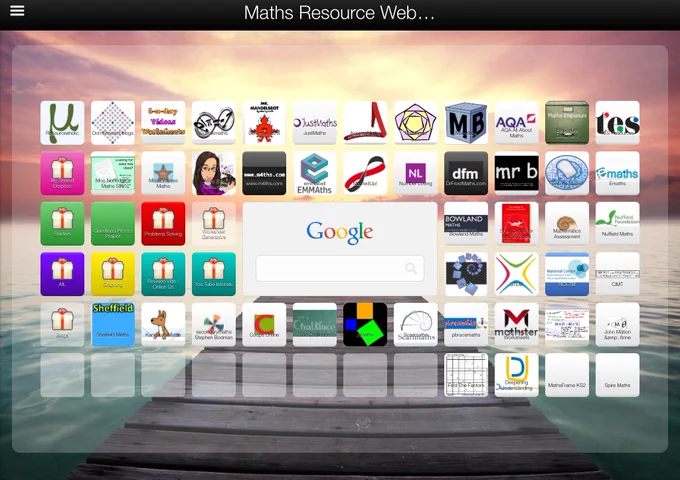Click the Google search input field
The height and width of the screenshot is (480, 680).
[x=340, y=268]
